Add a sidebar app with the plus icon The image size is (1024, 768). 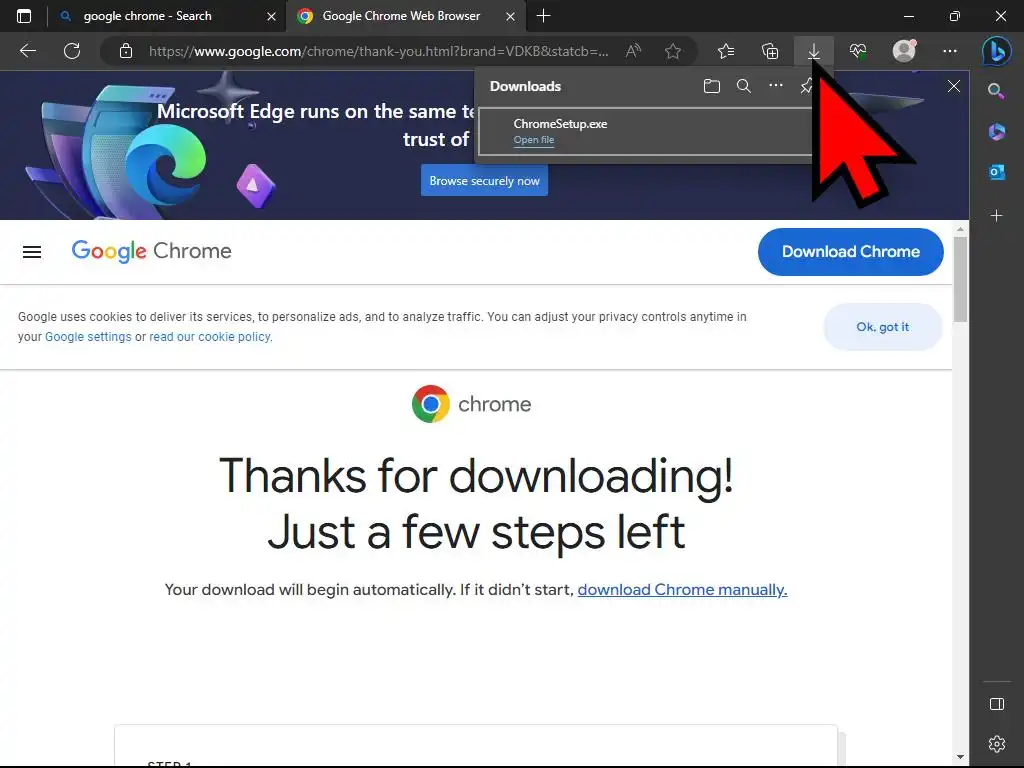pyautogui.click(x=996, y=216)
